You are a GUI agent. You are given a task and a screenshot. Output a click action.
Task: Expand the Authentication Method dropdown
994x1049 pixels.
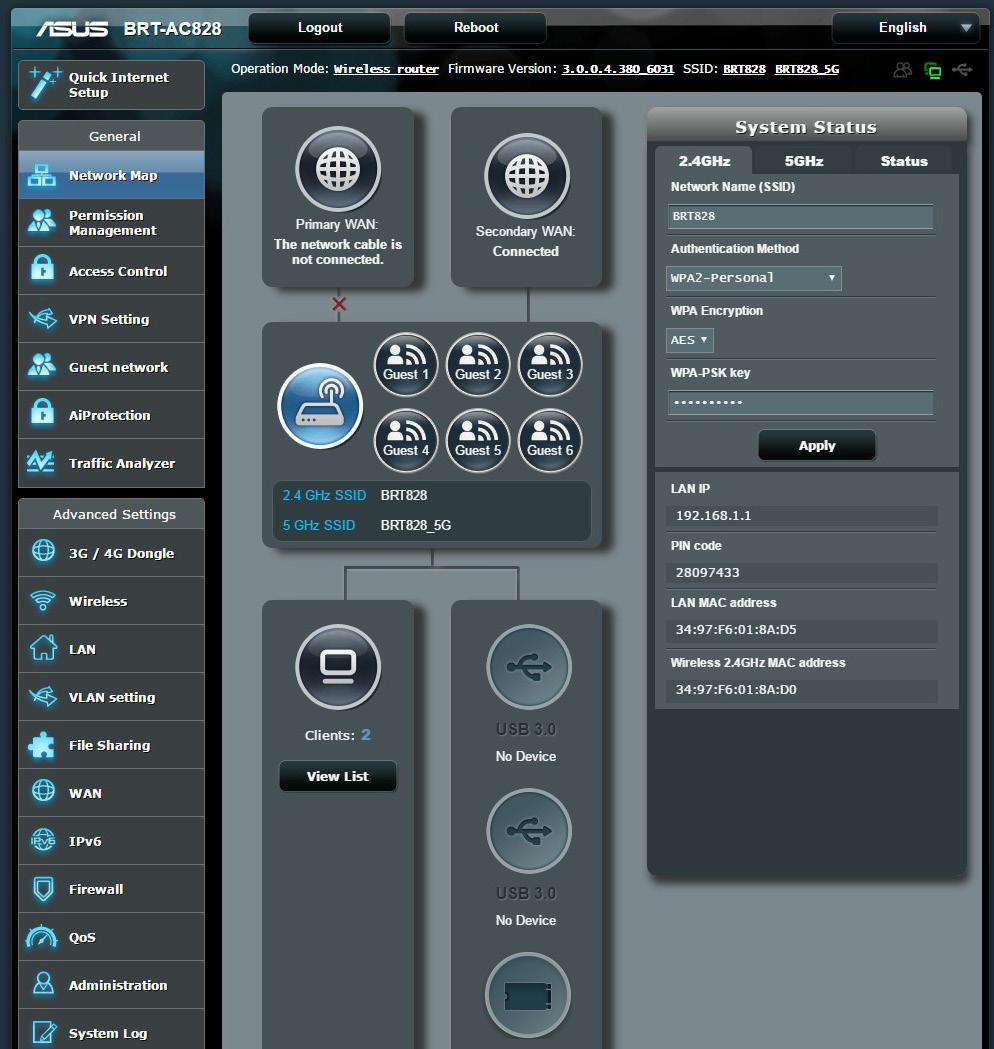[x=753, y=278]
